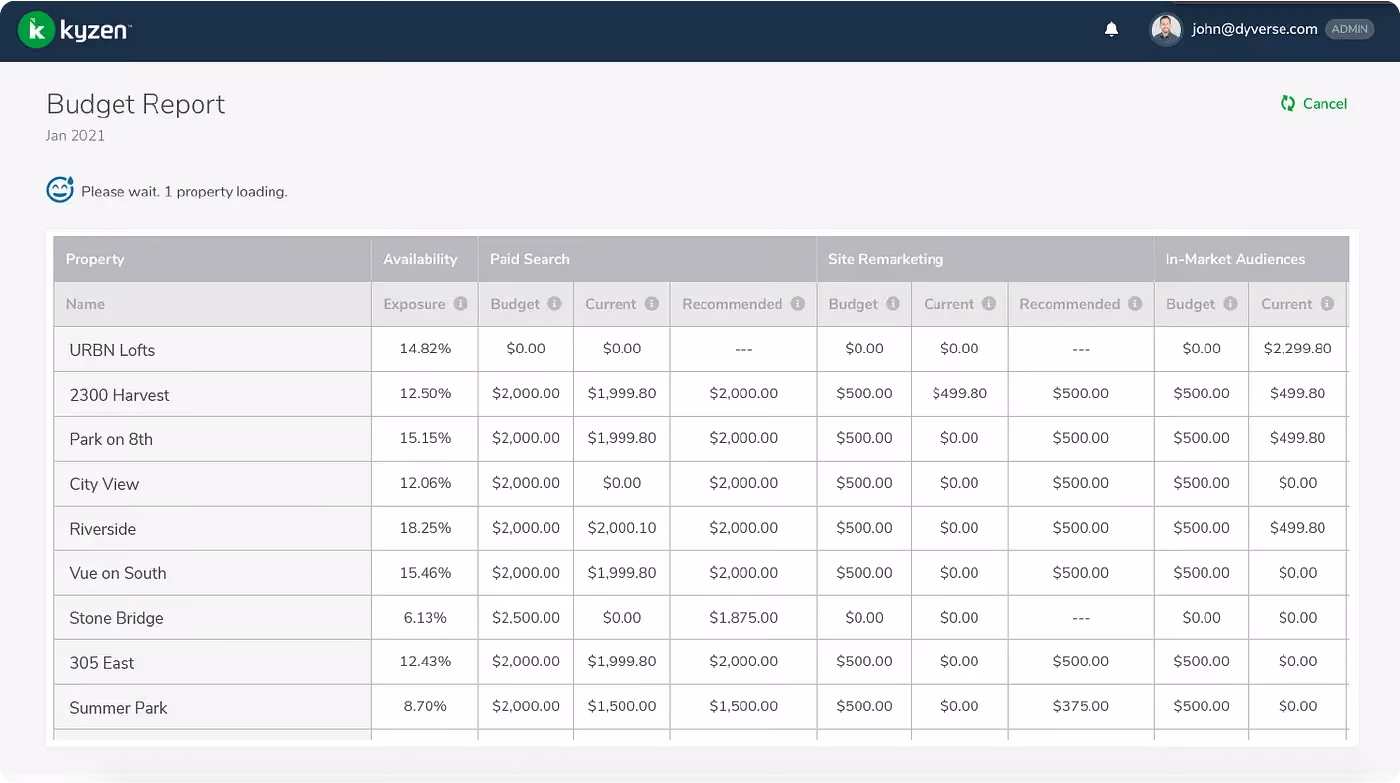Click Paid Search Budget info icon
Viewport: 1400px width, 783px height.
(555, 304)
